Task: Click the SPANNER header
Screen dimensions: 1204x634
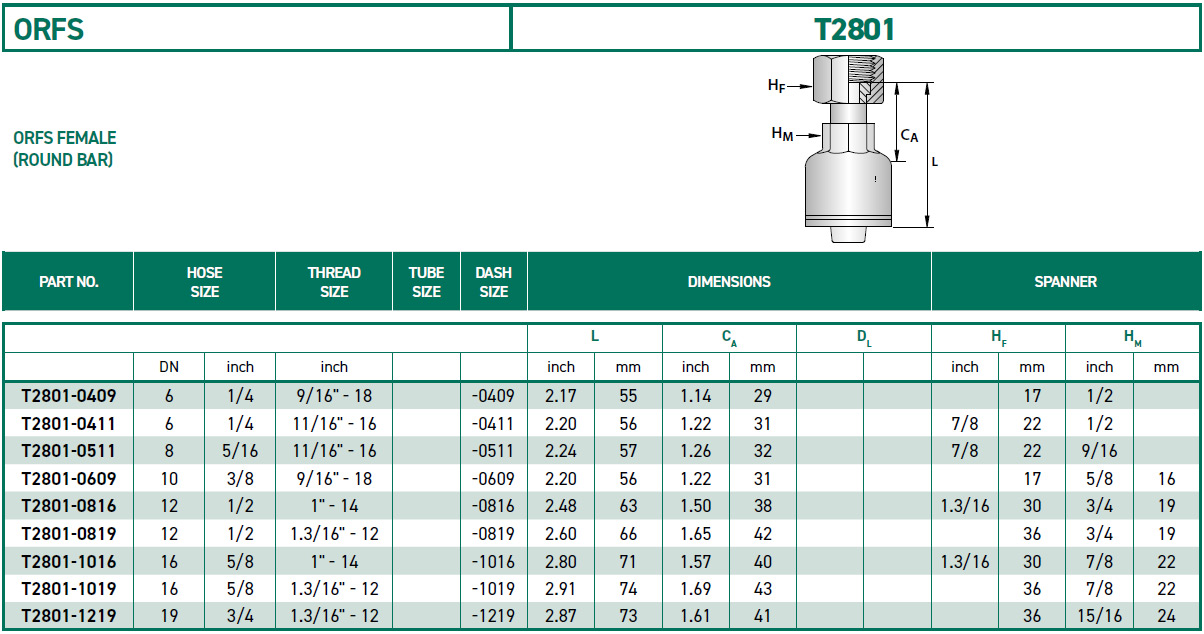Action: (1065, 282)
